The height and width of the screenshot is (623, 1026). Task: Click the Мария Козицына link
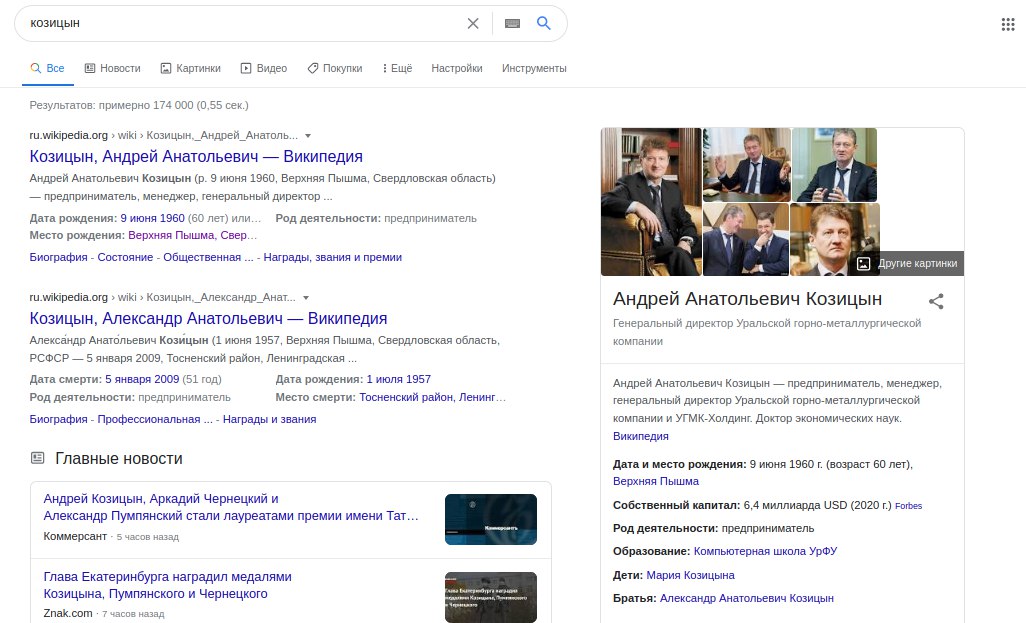point(690,575)
